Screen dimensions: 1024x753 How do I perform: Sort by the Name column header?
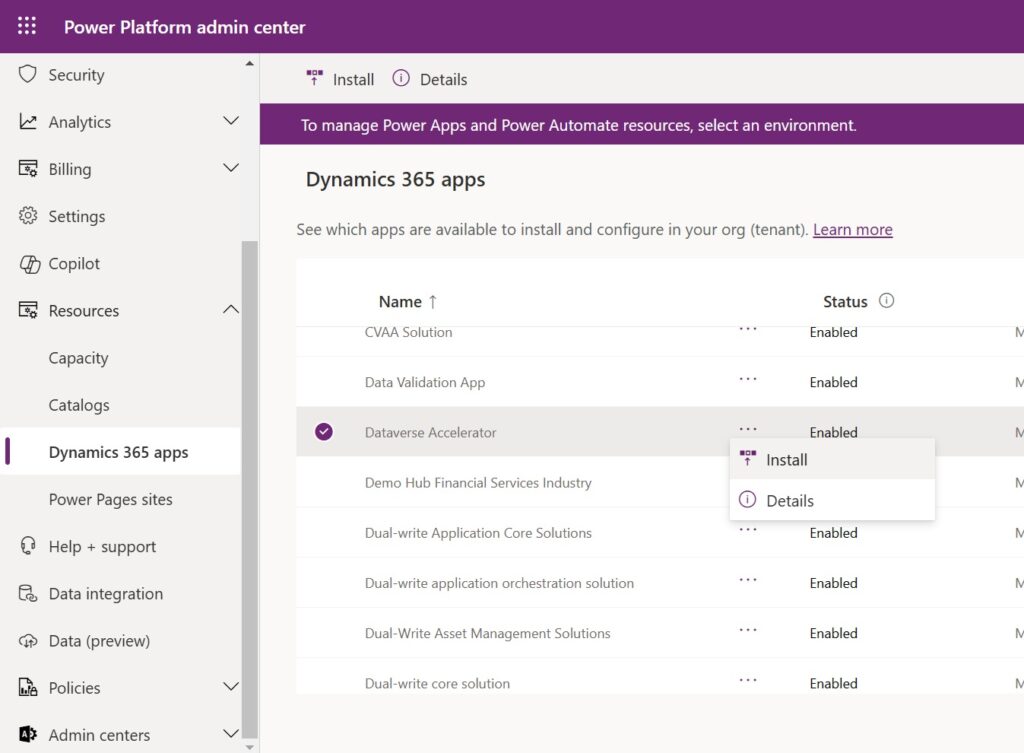click(400, 302)
